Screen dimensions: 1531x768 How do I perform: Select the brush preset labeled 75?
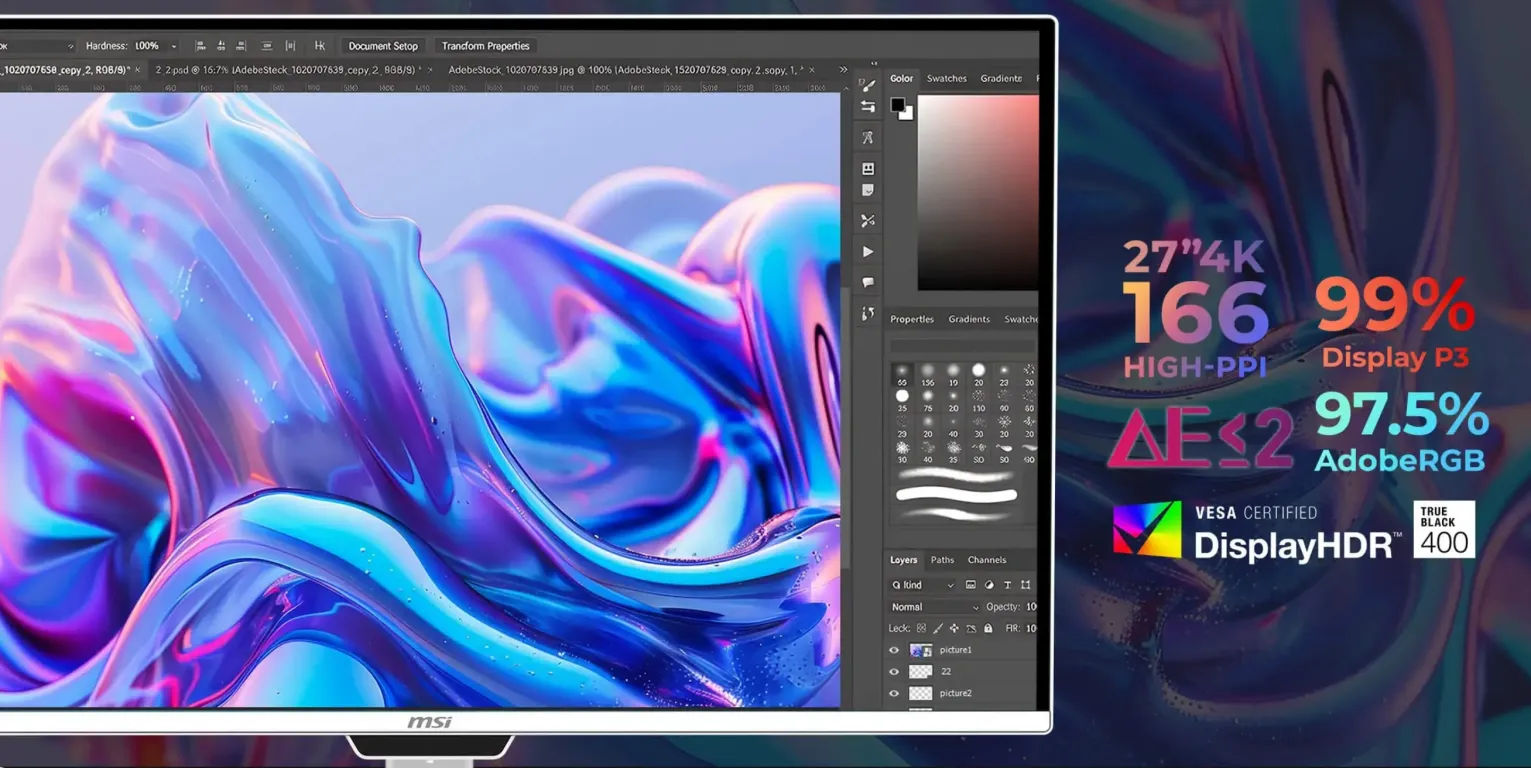click(928, 401)
